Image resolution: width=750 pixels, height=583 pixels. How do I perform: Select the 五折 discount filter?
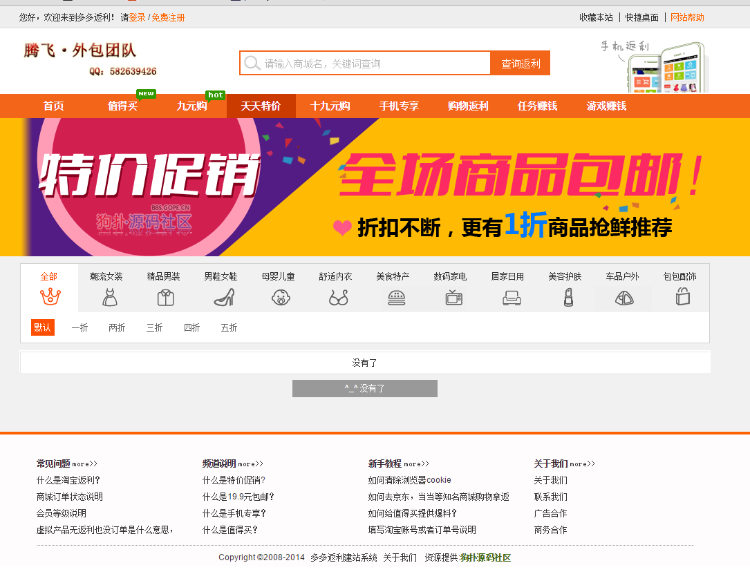tap(229, 328)
